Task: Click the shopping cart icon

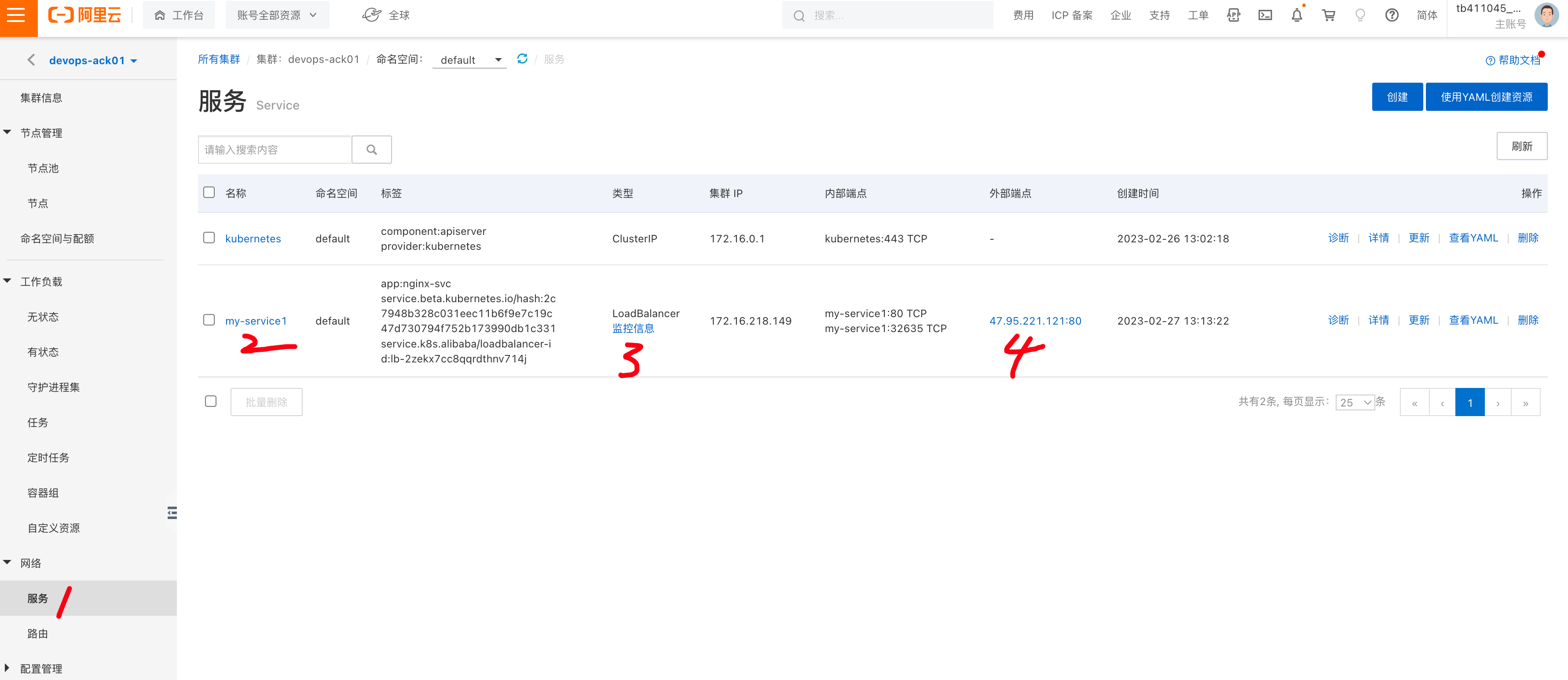Action: coord(1328,15)
